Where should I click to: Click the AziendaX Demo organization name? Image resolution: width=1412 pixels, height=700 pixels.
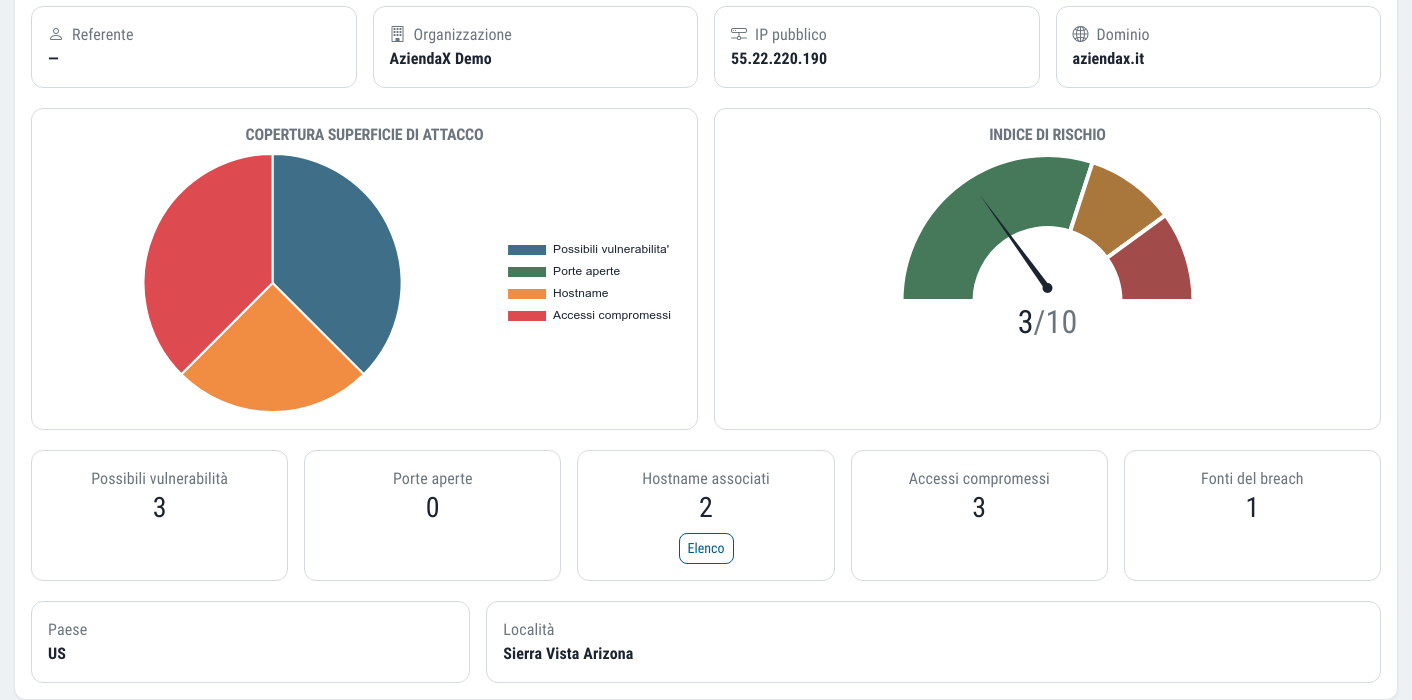point(441,58)
